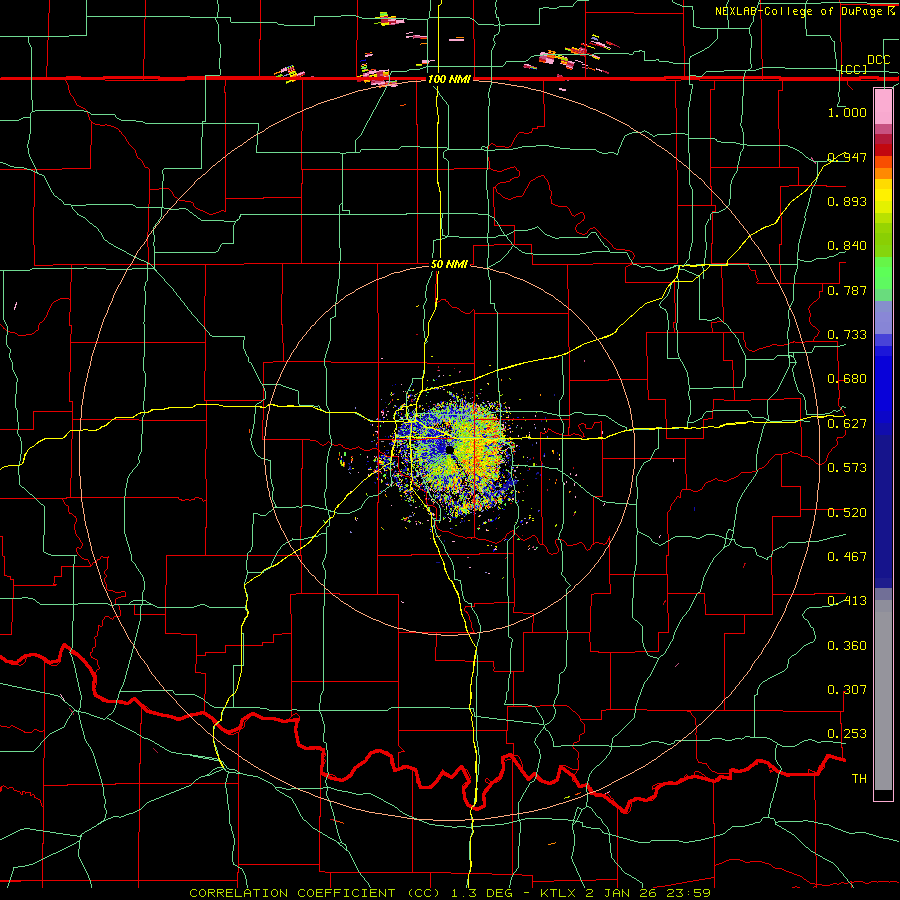This screenshot has width=900, height=900.
Task: Click the gray segment of the color bar
Action: pos(883,695)
